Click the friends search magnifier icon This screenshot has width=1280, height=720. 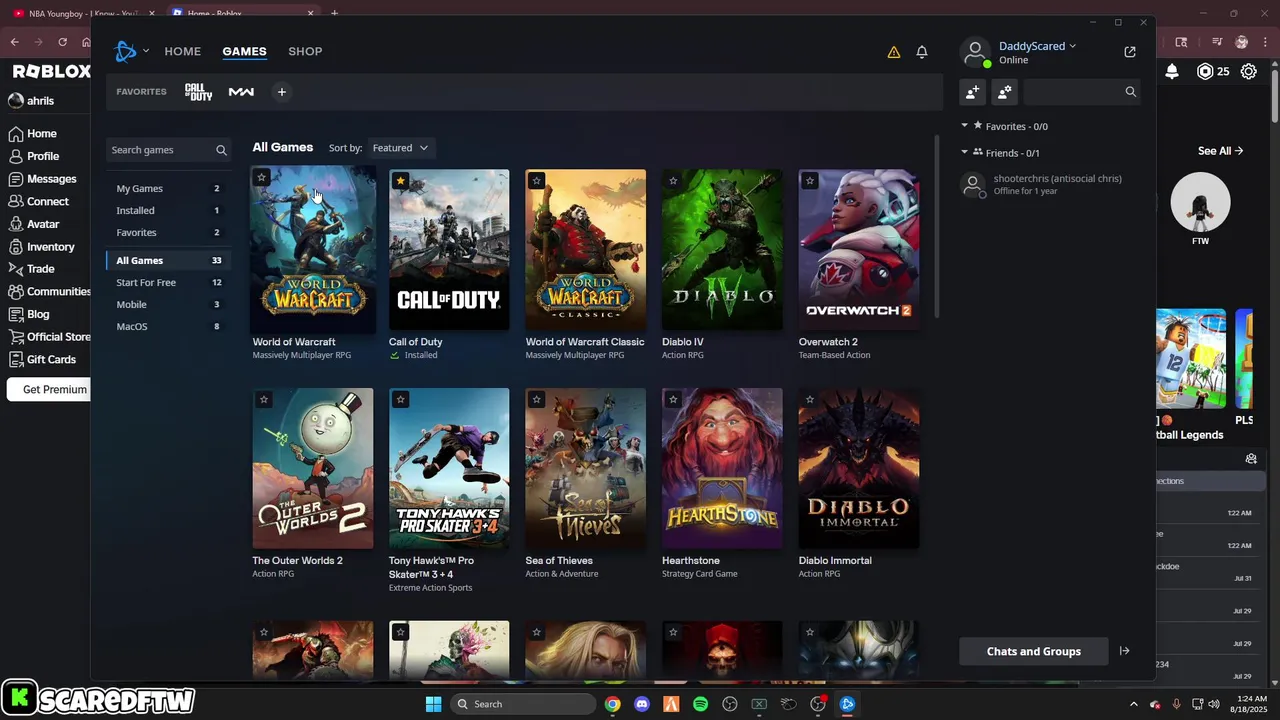tap(1131, 92)
